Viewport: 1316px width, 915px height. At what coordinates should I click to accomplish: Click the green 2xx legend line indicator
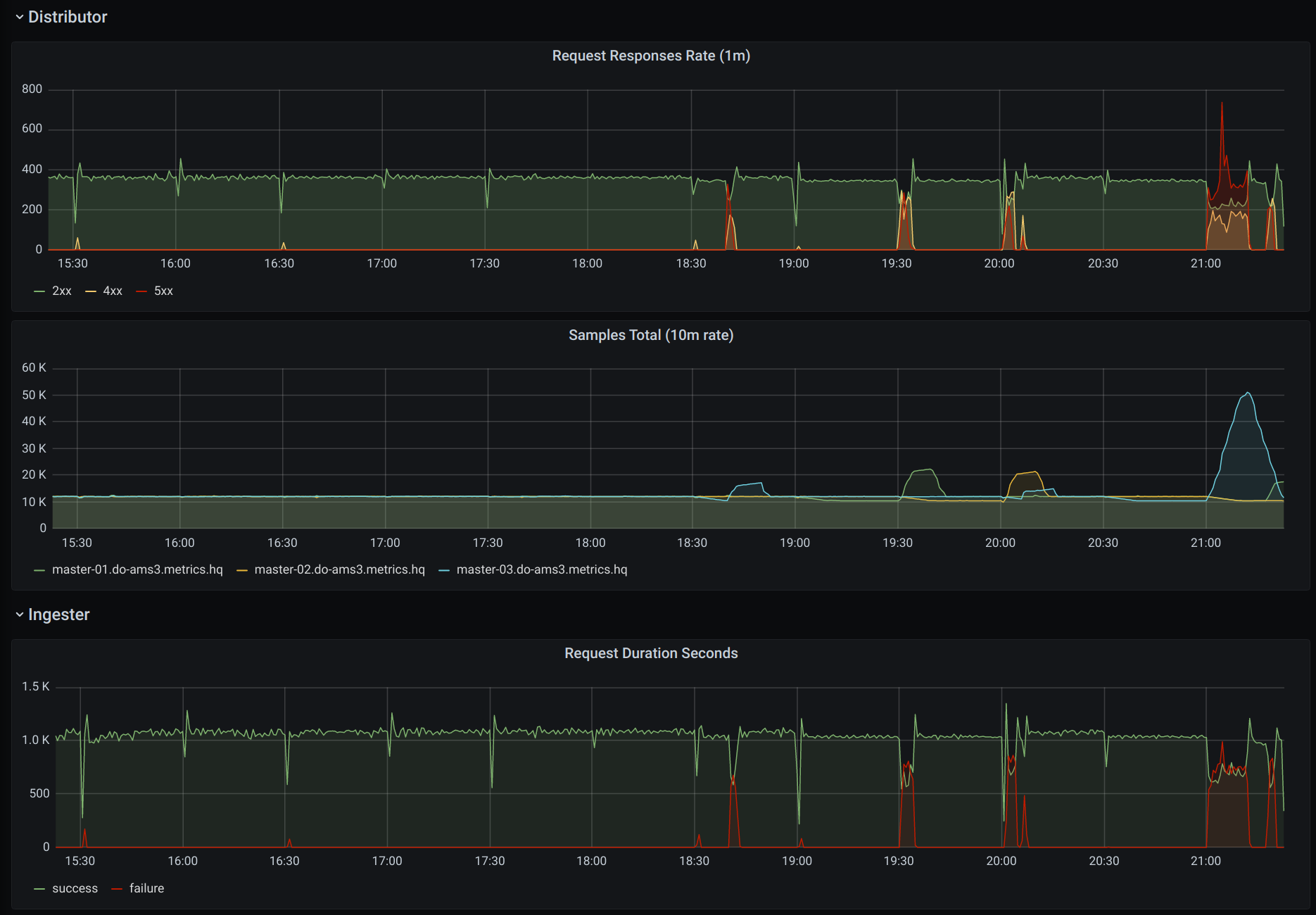40,291
